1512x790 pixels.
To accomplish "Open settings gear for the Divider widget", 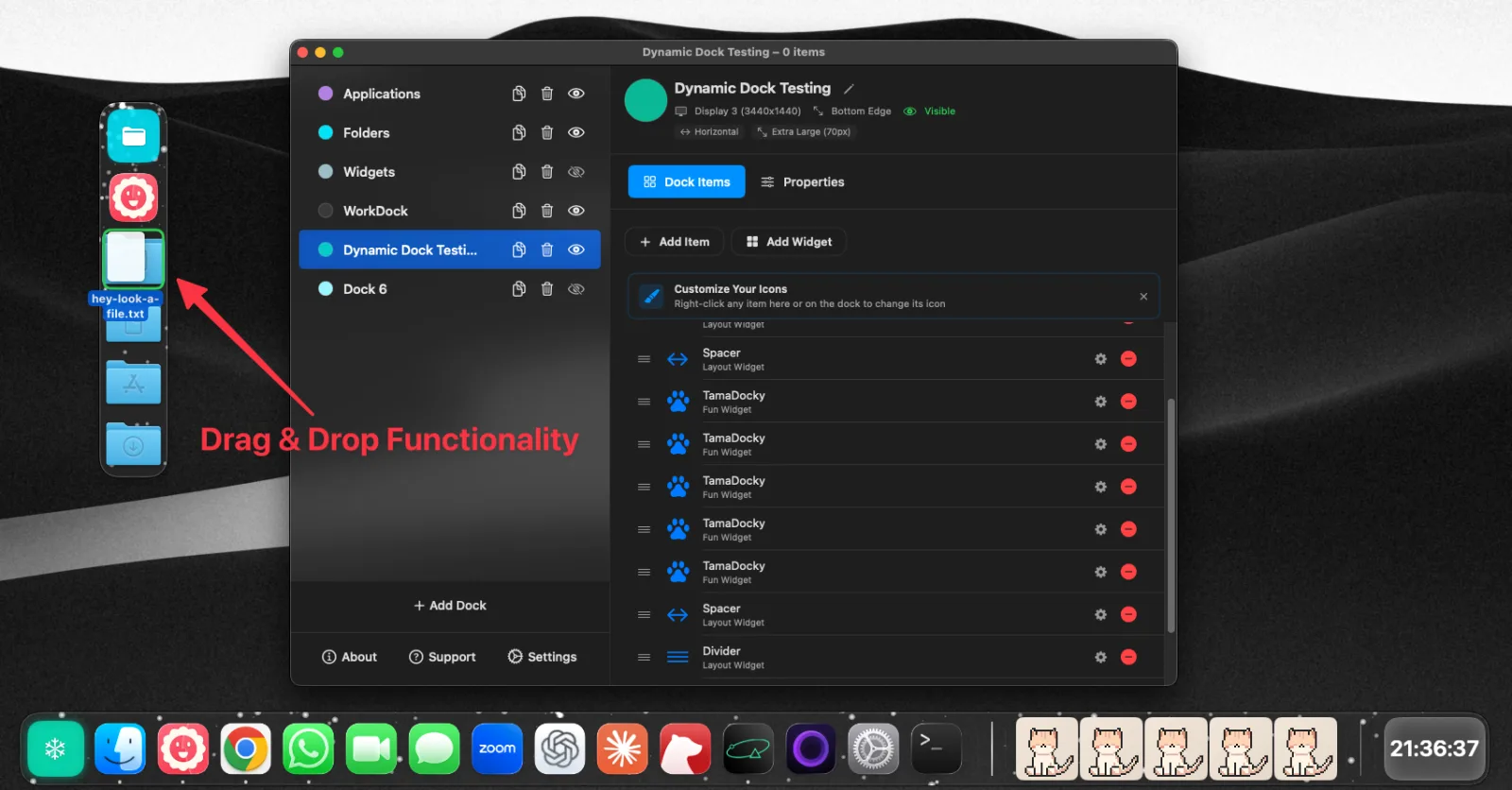I will [1100, 657].
